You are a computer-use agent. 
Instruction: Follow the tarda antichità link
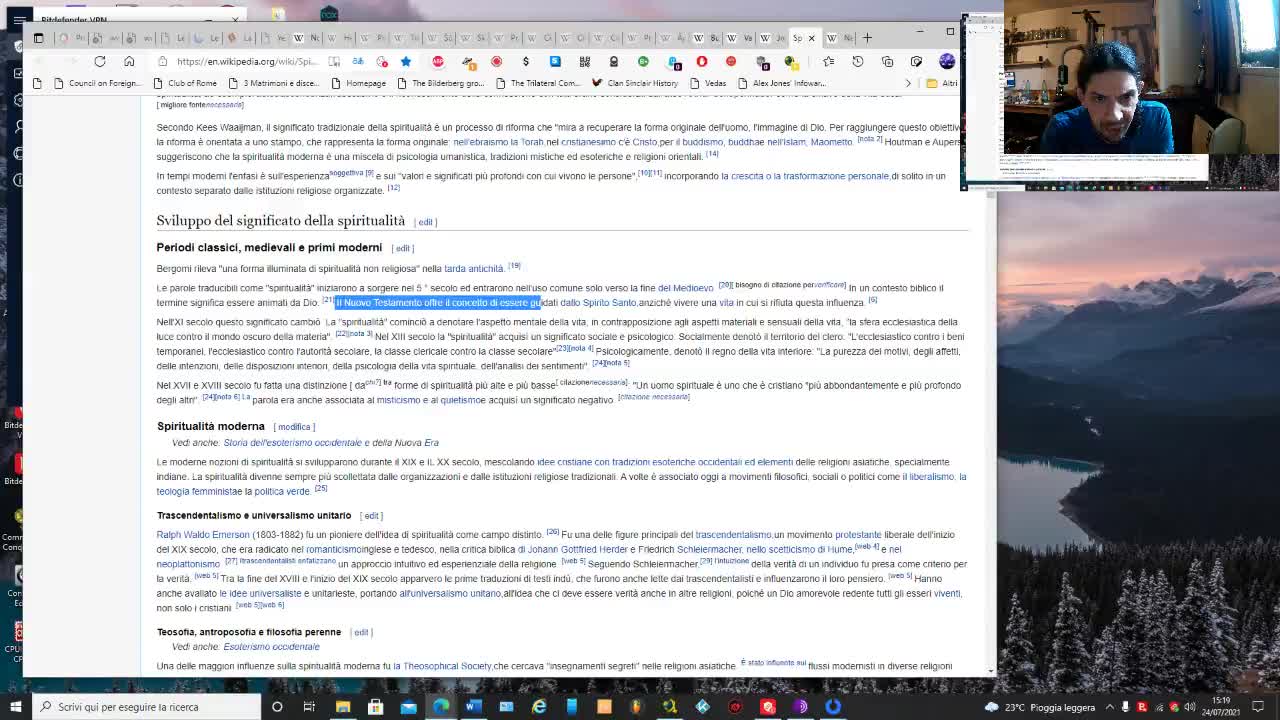473,269
